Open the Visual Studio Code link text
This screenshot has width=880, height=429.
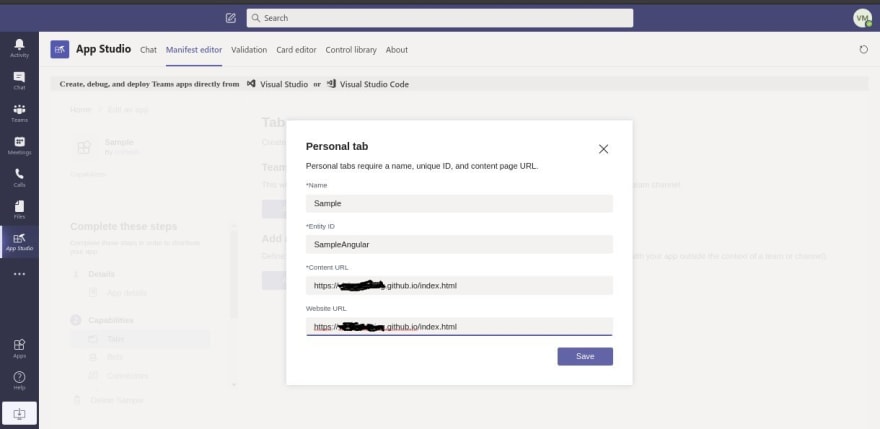[x=374, y=84]
